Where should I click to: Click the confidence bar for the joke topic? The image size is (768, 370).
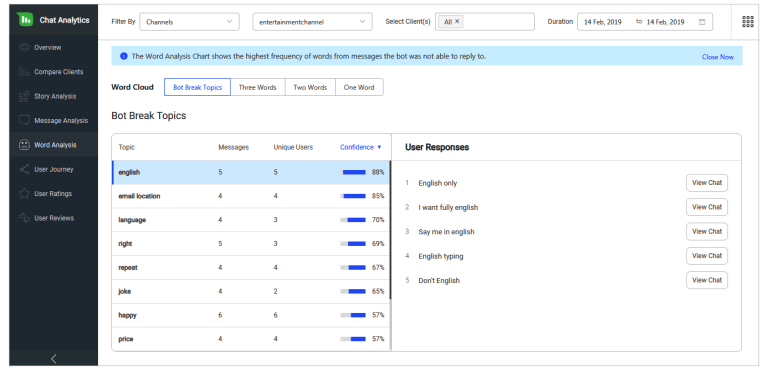(353, 292)
